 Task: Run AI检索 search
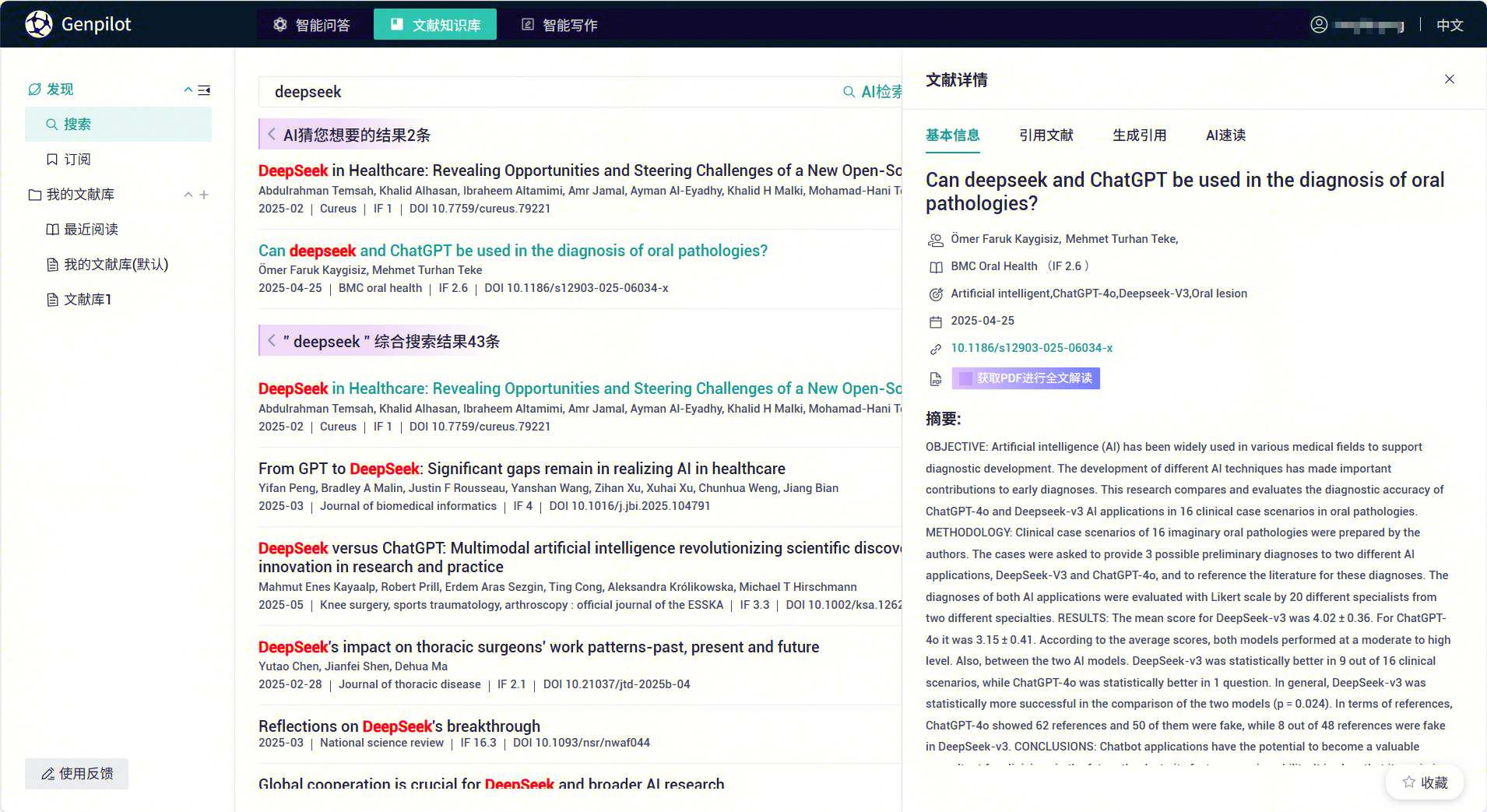[872, 92]
